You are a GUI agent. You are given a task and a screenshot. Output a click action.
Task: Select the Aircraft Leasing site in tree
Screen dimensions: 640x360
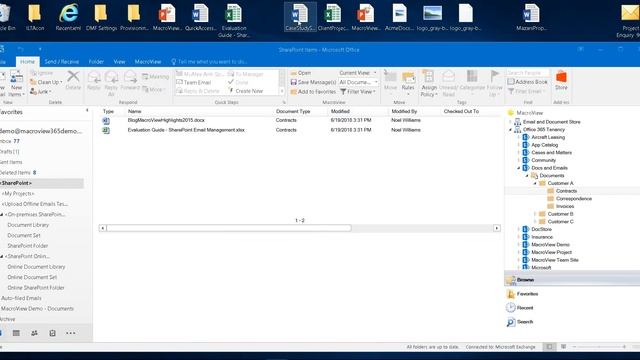pos(548,137)
